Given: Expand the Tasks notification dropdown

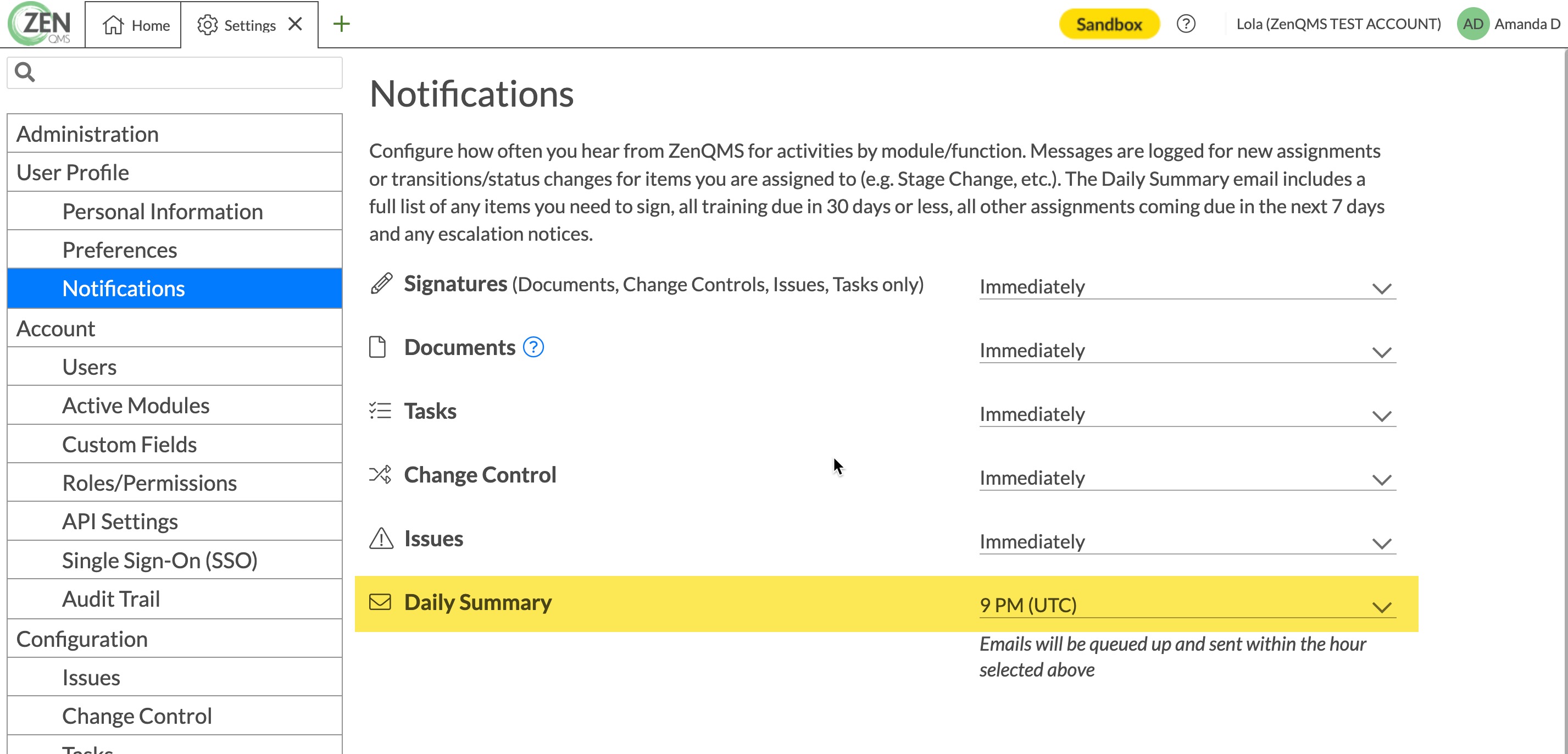Looking at the screenshot, I should [1186, 415].
